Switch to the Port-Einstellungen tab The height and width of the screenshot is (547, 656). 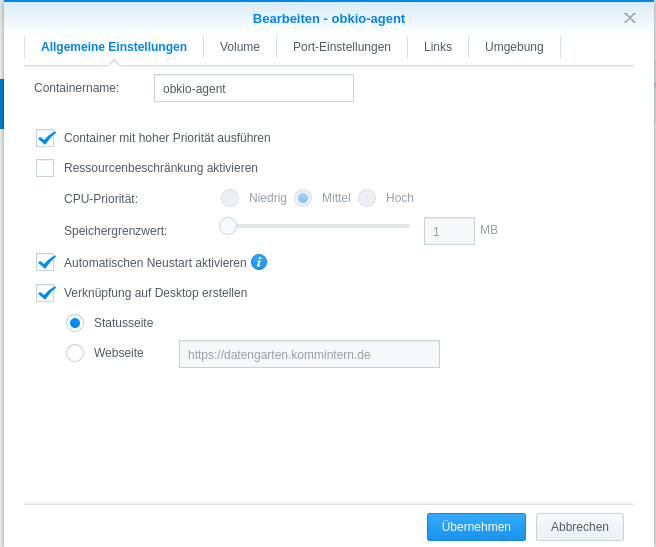342,47
